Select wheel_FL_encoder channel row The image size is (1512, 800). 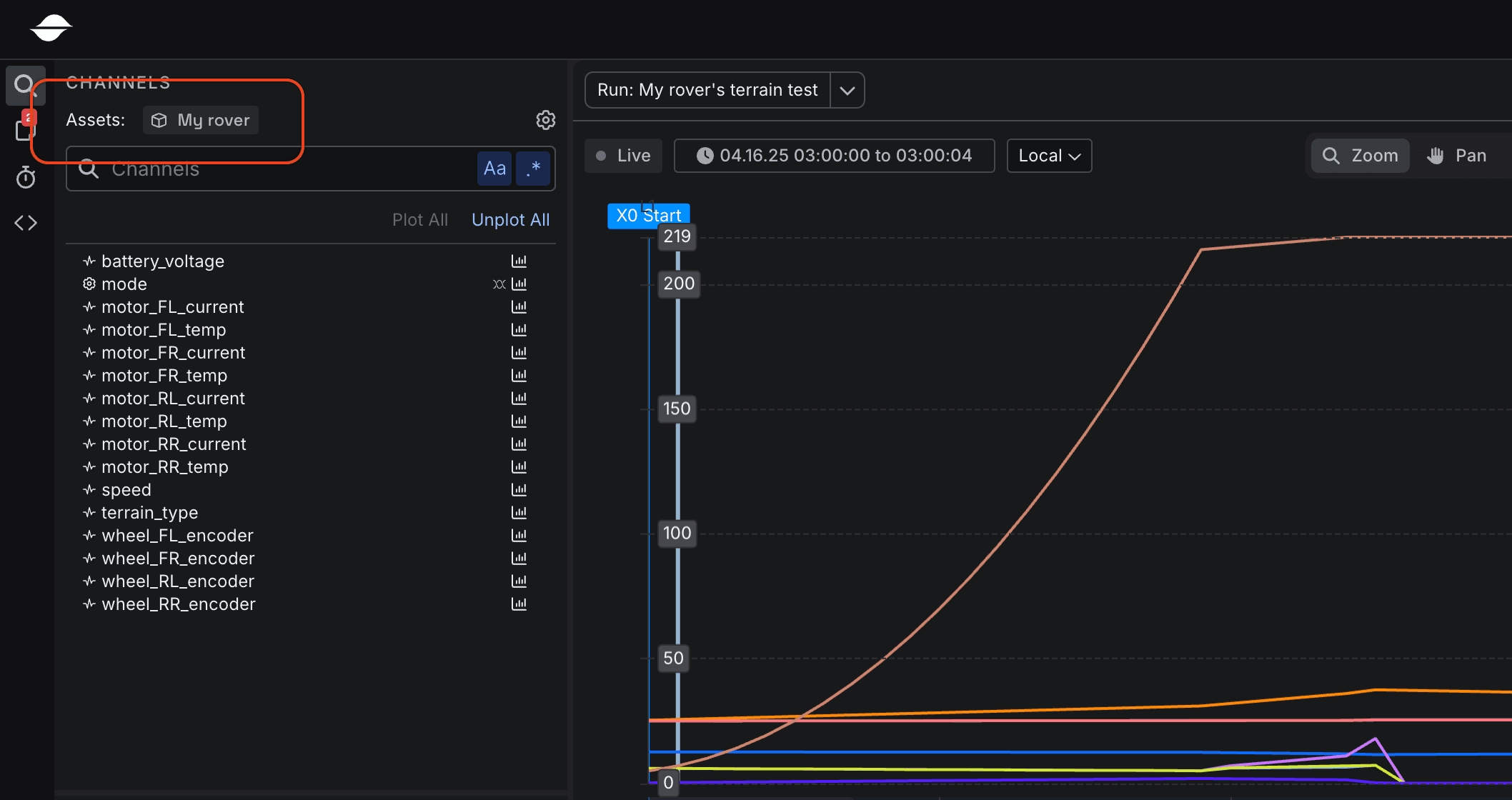coord(311,536)
